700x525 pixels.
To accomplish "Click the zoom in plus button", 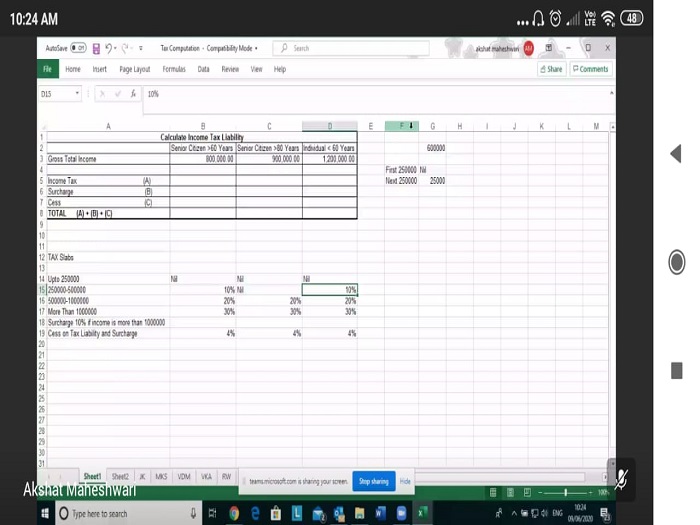I will tap(591, 492).
